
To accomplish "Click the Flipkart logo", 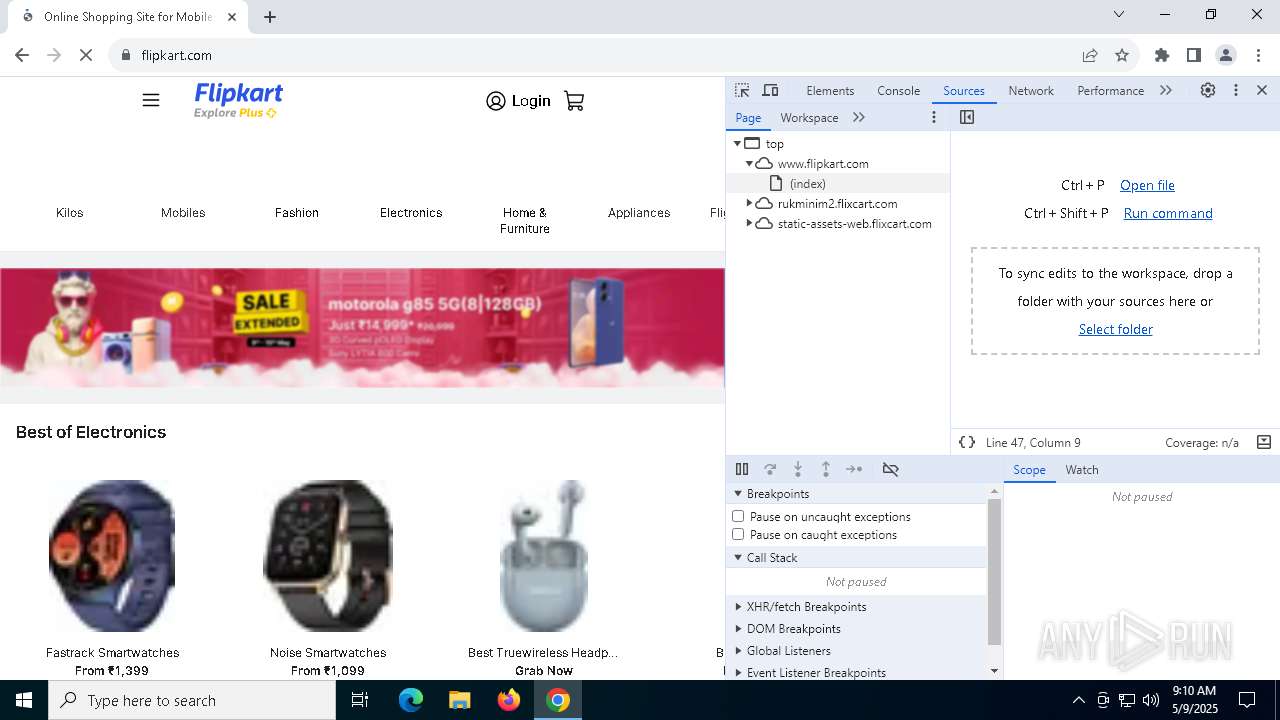I will [238, 101].
